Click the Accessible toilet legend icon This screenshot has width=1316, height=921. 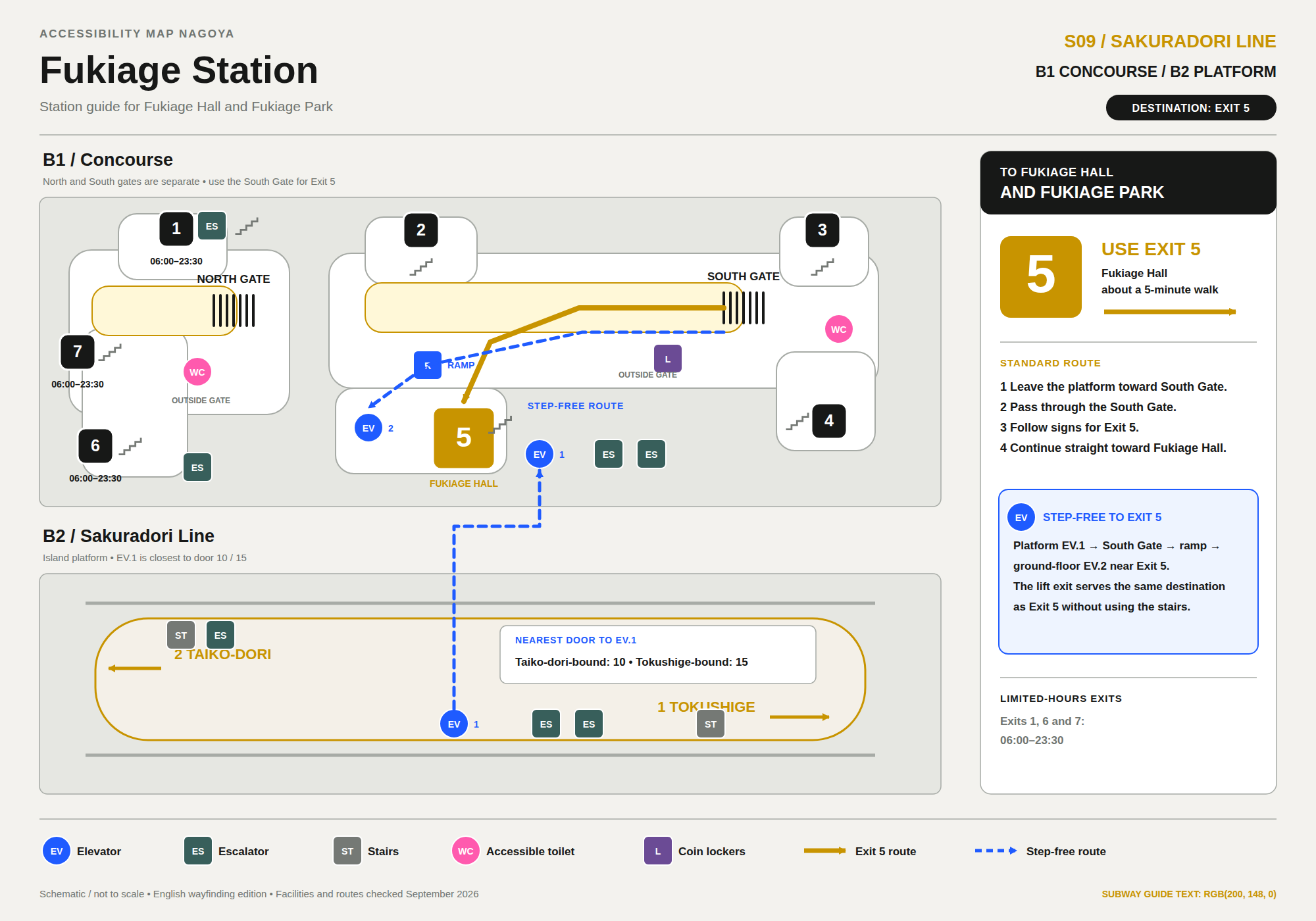pos(466,851)
